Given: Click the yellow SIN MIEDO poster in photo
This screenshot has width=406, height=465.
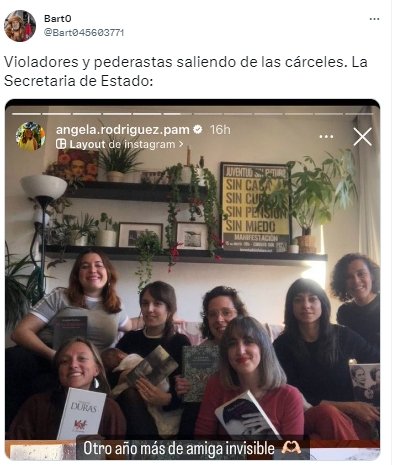Looking at the screenshot, I should [255, 207].
